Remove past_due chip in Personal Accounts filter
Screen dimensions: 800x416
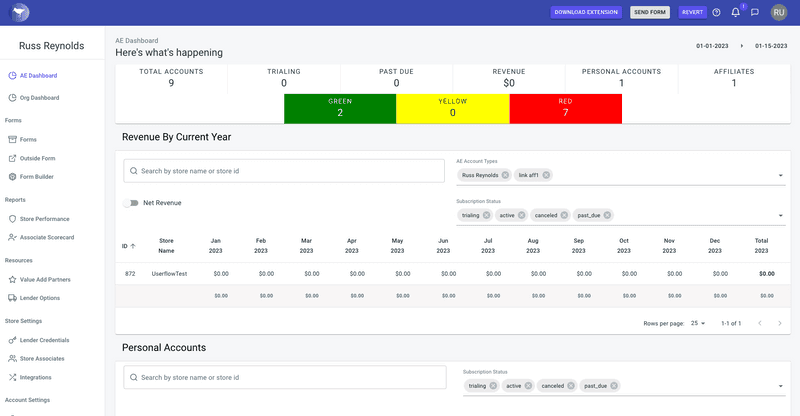pos(614,386)
